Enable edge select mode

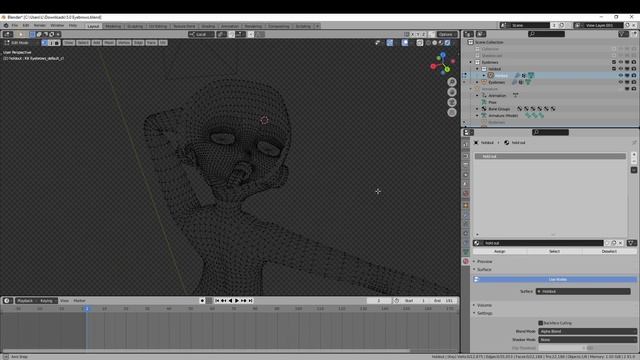tap(51, 42)
